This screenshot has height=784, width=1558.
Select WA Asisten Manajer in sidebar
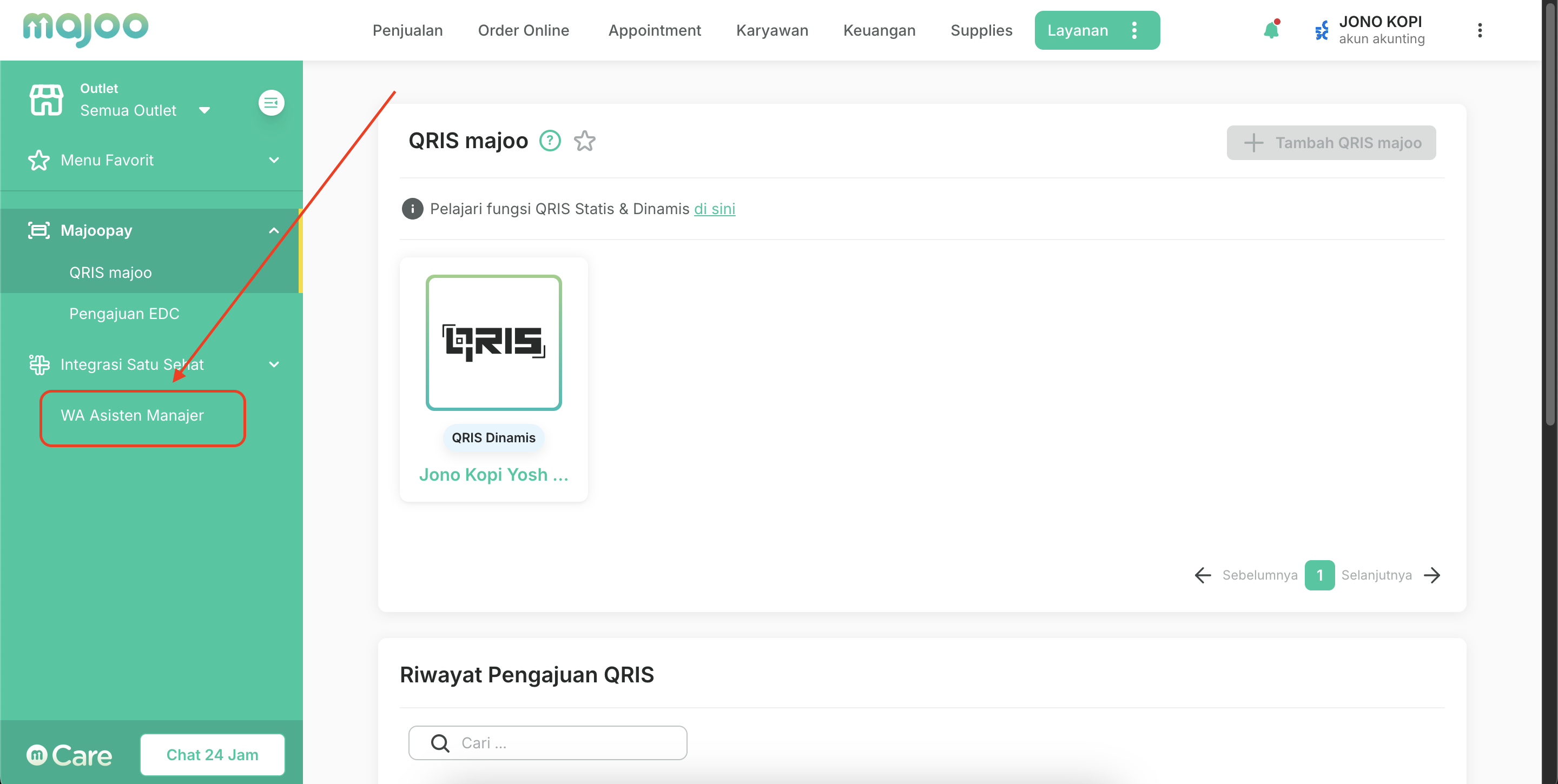pos(133,415)
